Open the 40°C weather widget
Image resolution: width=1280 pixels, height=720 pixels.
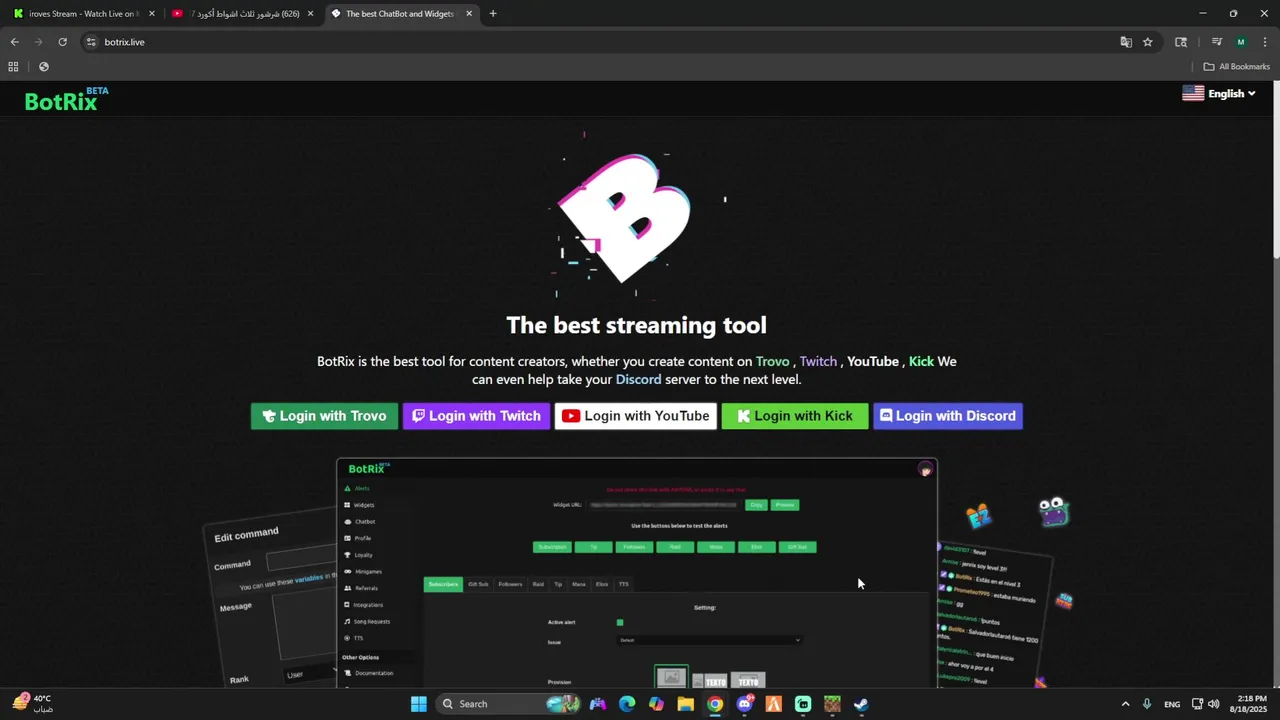(x=33, y=704)
